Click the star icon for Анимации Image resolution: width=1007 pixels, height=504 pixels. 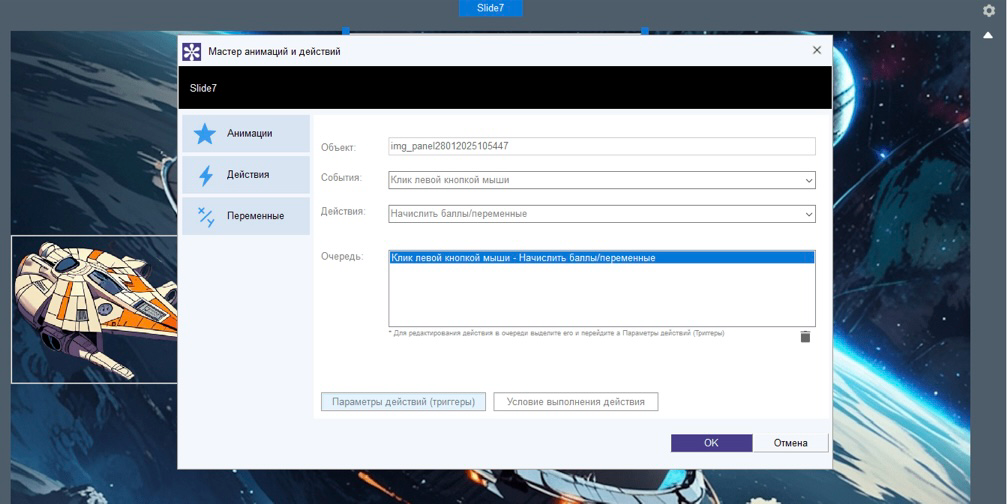click(205, 134)
